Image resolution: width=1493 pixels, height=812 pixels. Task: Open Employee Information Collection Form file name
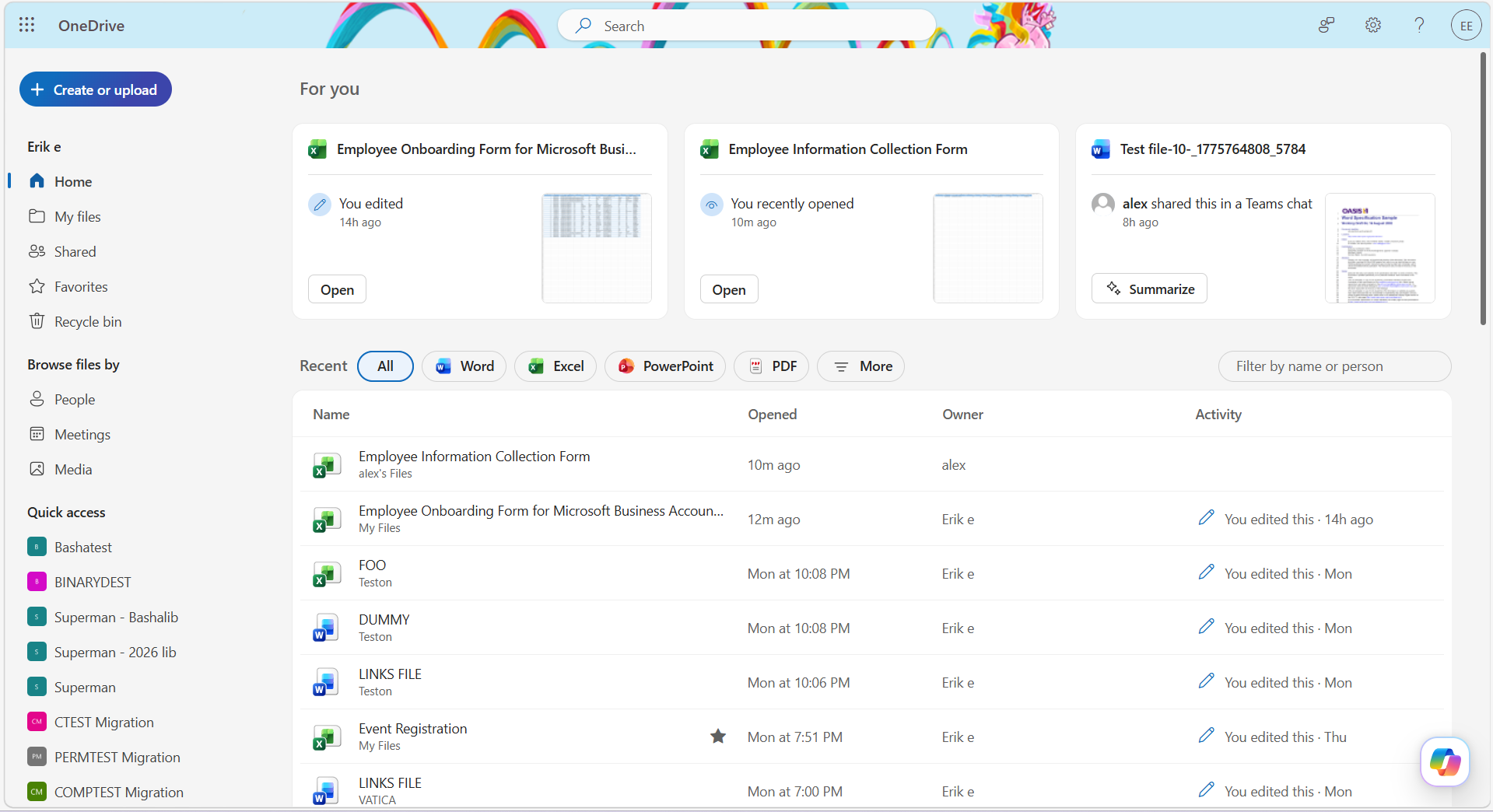474,457
